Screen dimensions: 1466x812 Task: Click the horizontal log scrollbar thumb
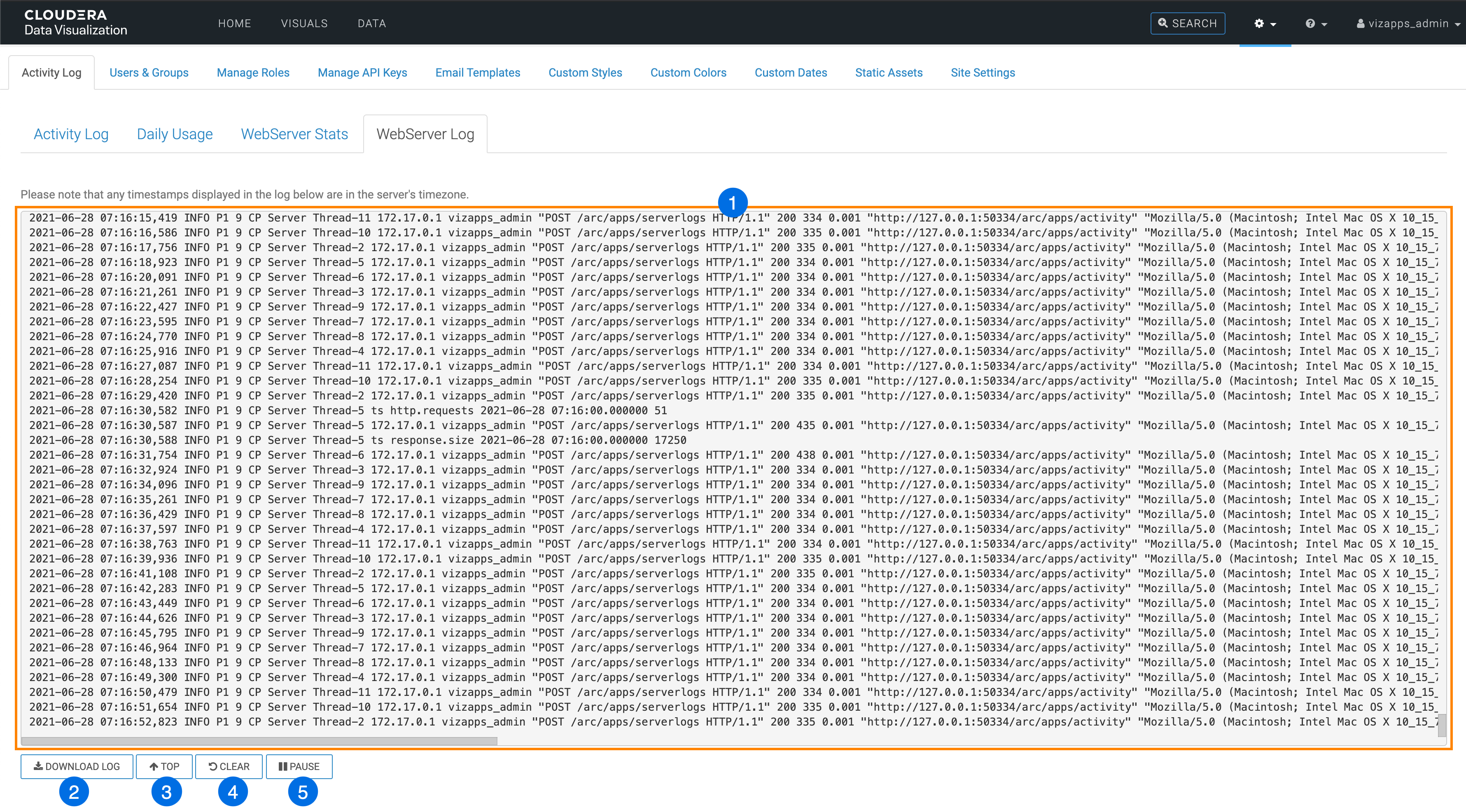tap(259, 741)
